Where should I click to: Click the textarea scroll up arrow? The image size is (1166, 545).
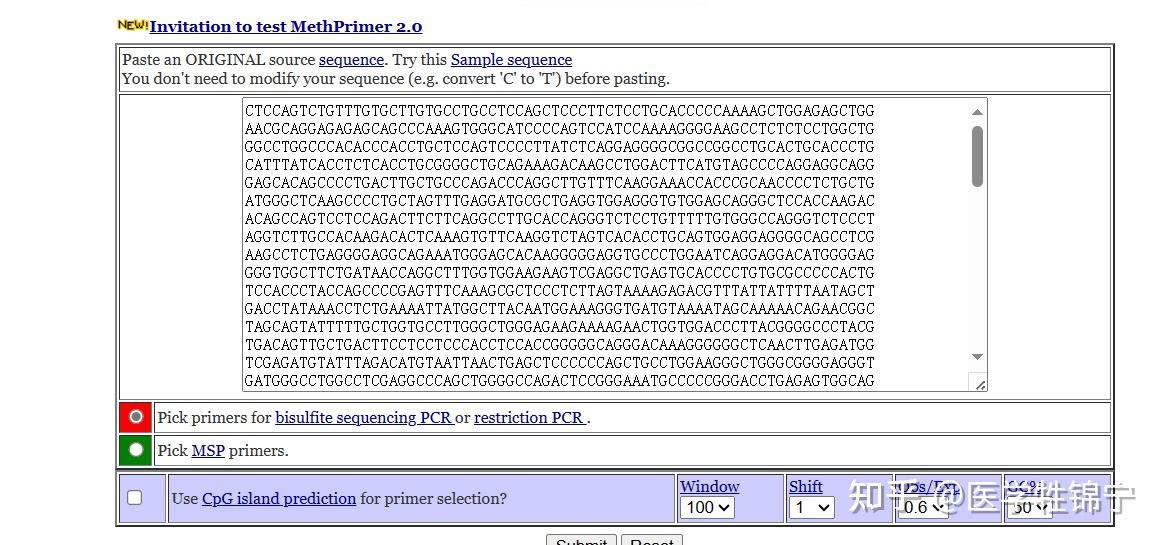point(977,112)
